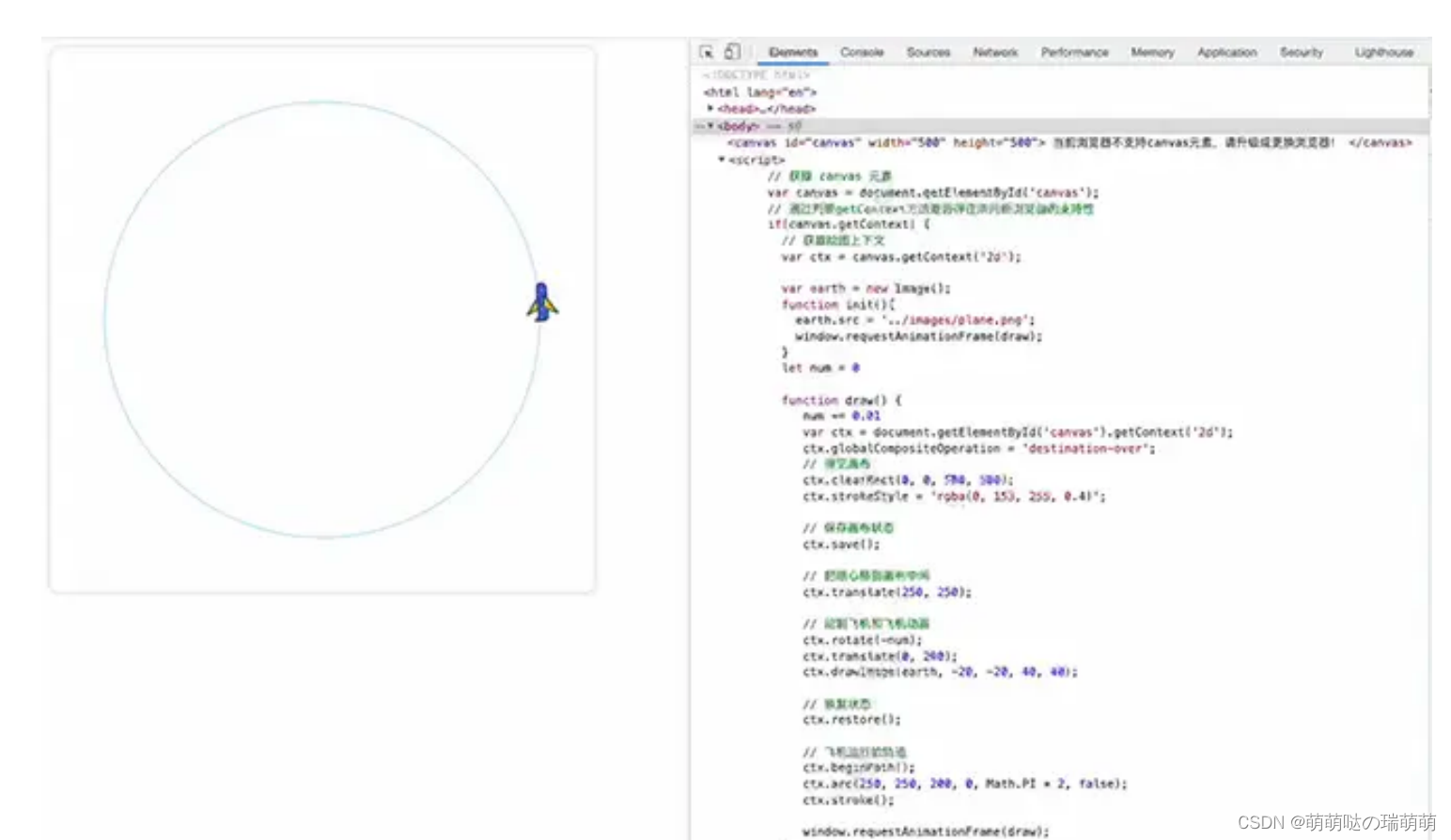Expand the head element node
1451x840 pixels.
[x=710, y=109]
